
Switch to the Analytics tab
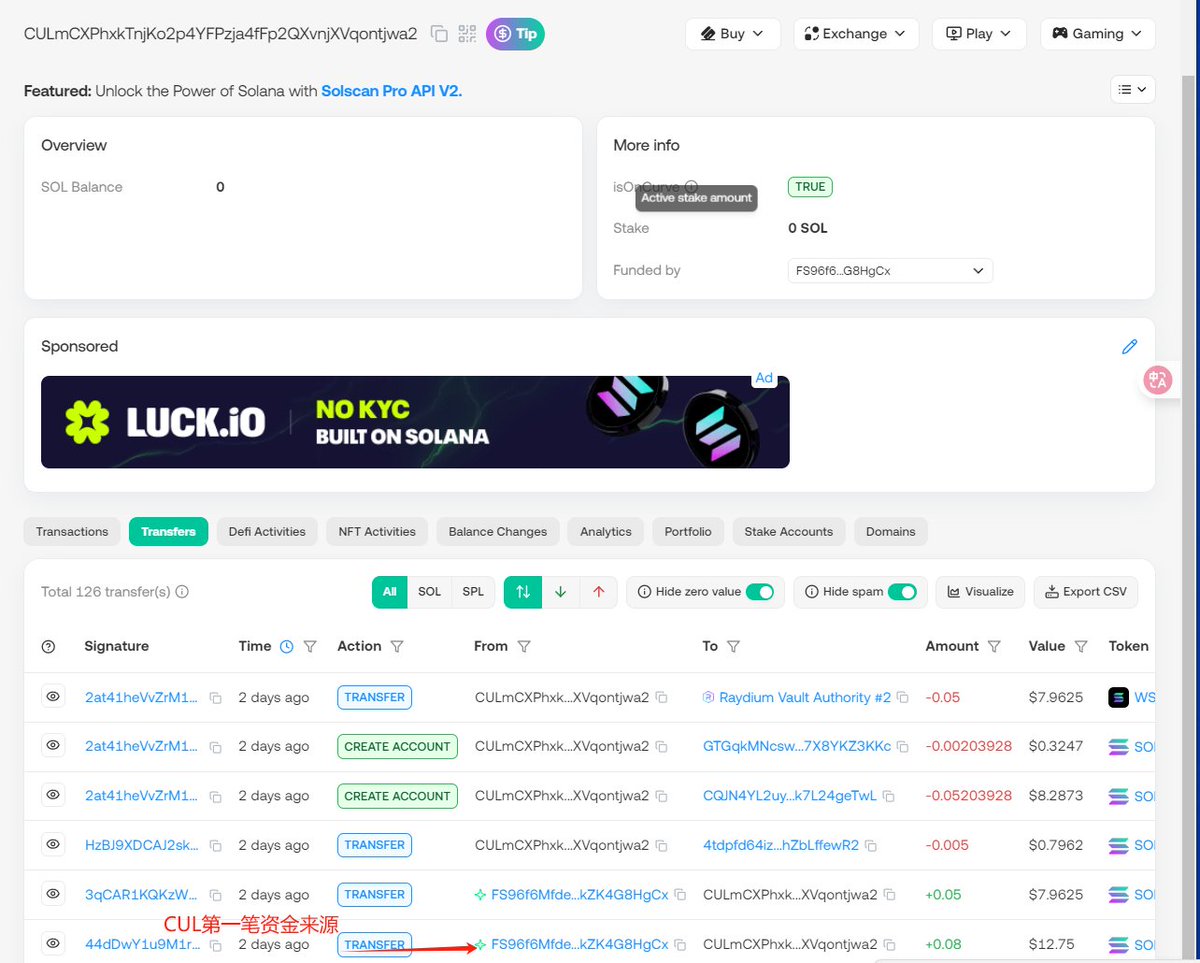(x=605, y=531)
